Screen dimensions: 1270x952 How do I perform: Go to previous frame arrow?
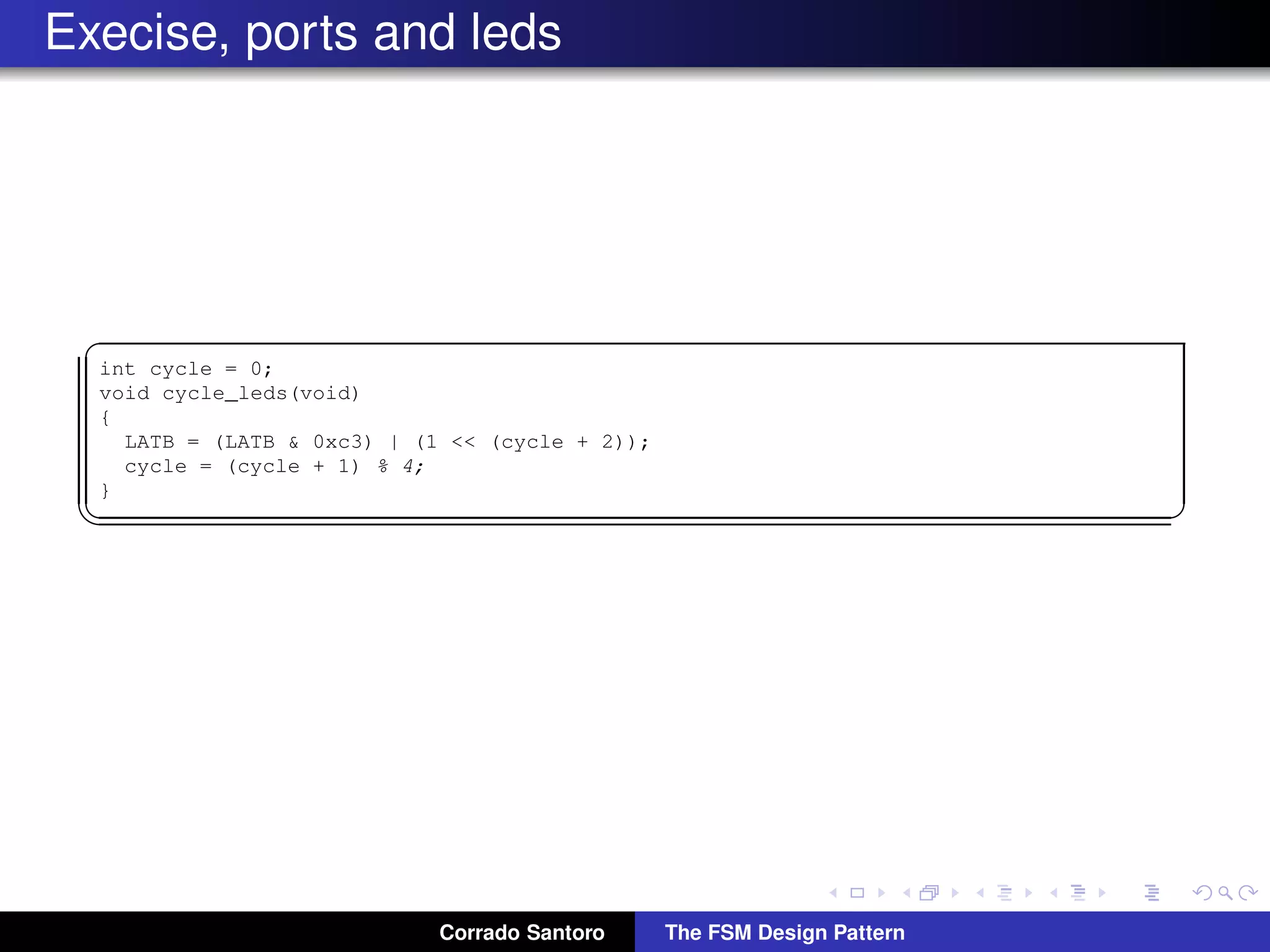907,892
